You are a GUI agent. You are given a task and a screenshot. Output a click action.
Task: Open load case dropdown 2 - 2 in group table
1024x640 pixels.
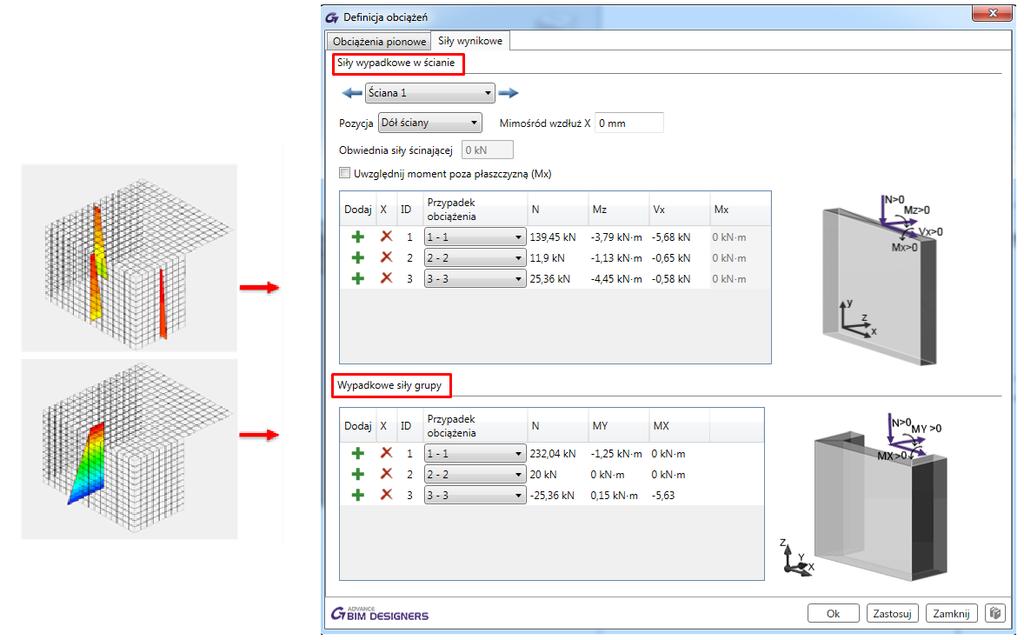click(475, 474)
